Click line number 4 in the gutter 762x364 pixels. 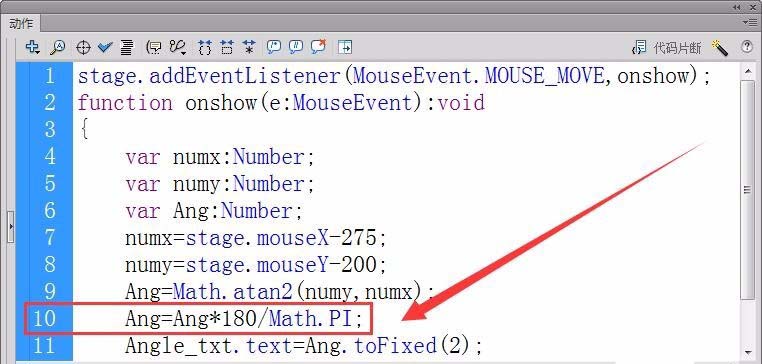tap(50, 156)
